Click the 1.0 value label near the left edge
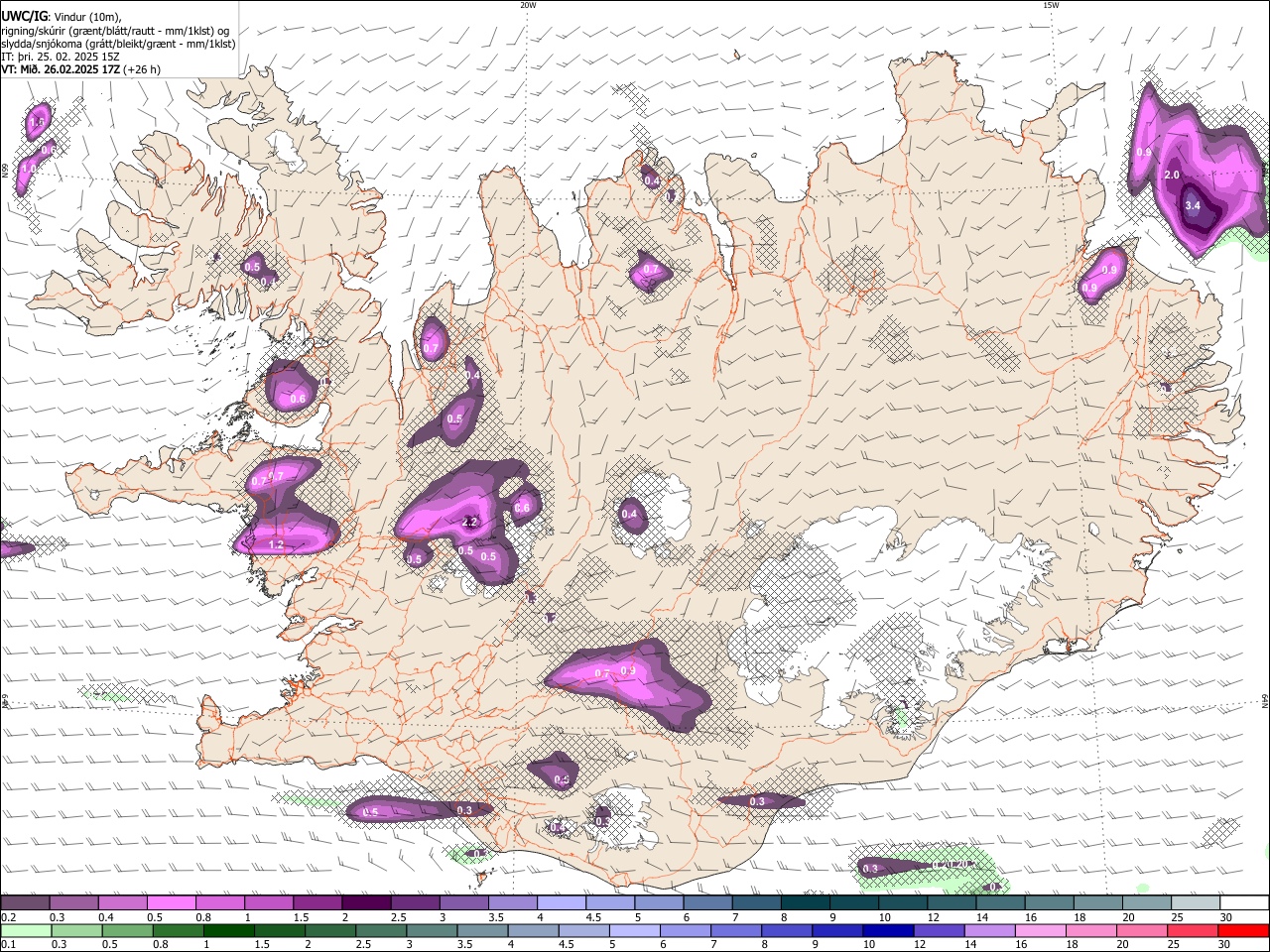Image resolution: width=1270 pixels, height=952 pixels. point(29,170)
